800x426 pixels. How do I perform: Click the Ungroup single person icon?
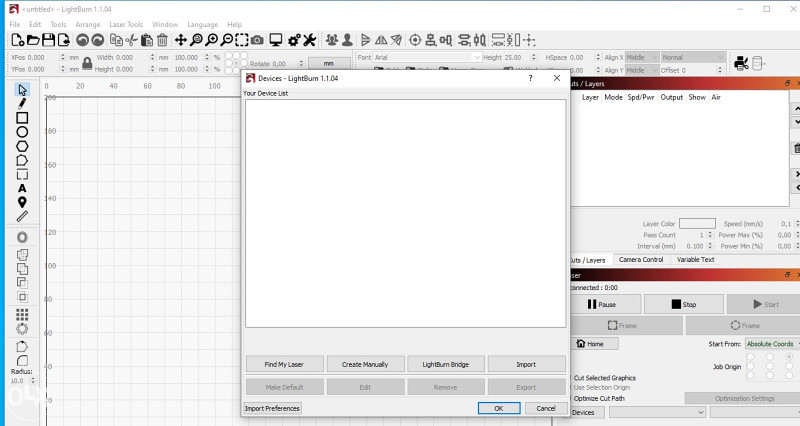pos(347,40)
